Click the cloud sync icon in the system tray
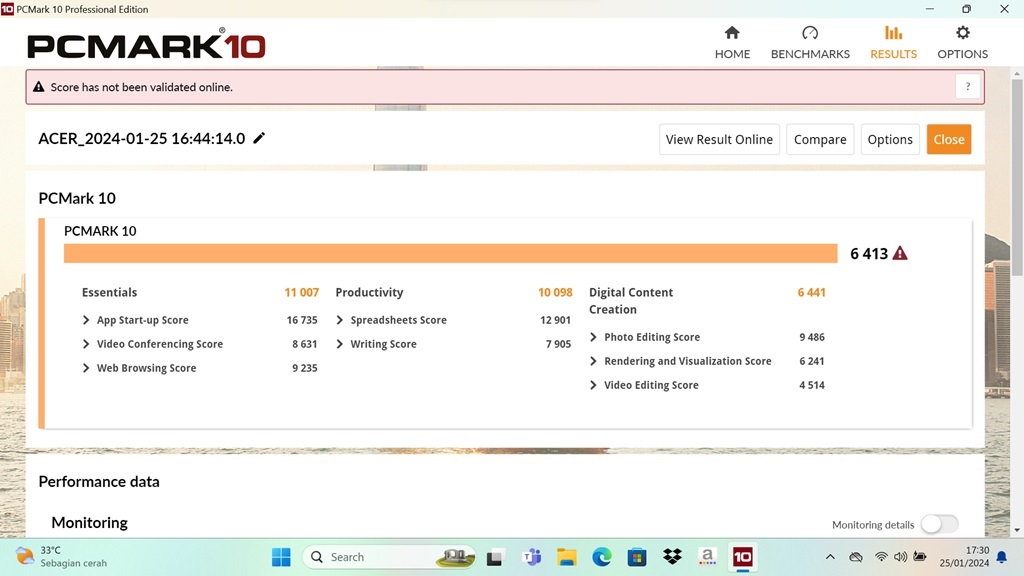This screenshot has width=1024, height=576. [x=856, y=557]
